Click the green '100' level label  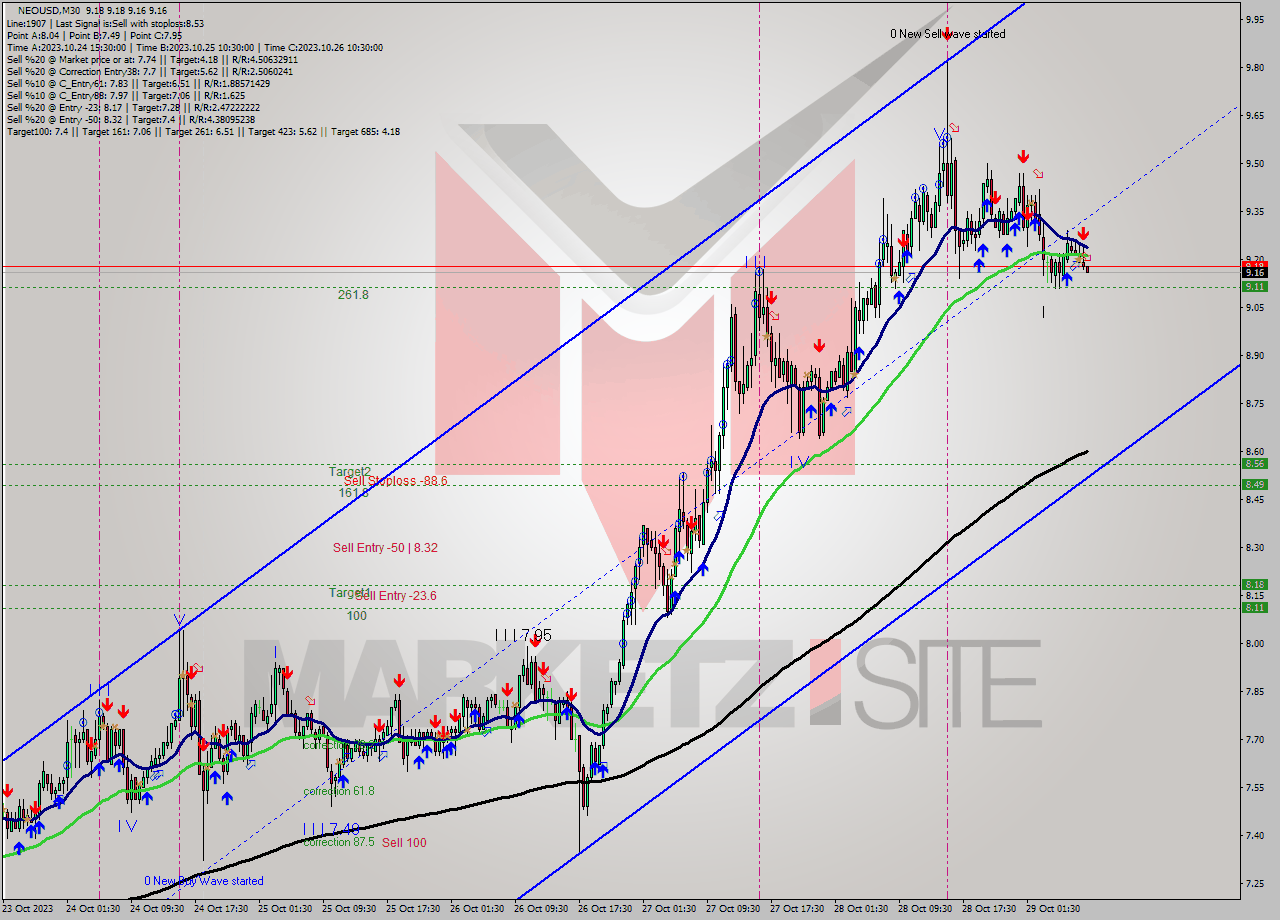pos(356,616)
